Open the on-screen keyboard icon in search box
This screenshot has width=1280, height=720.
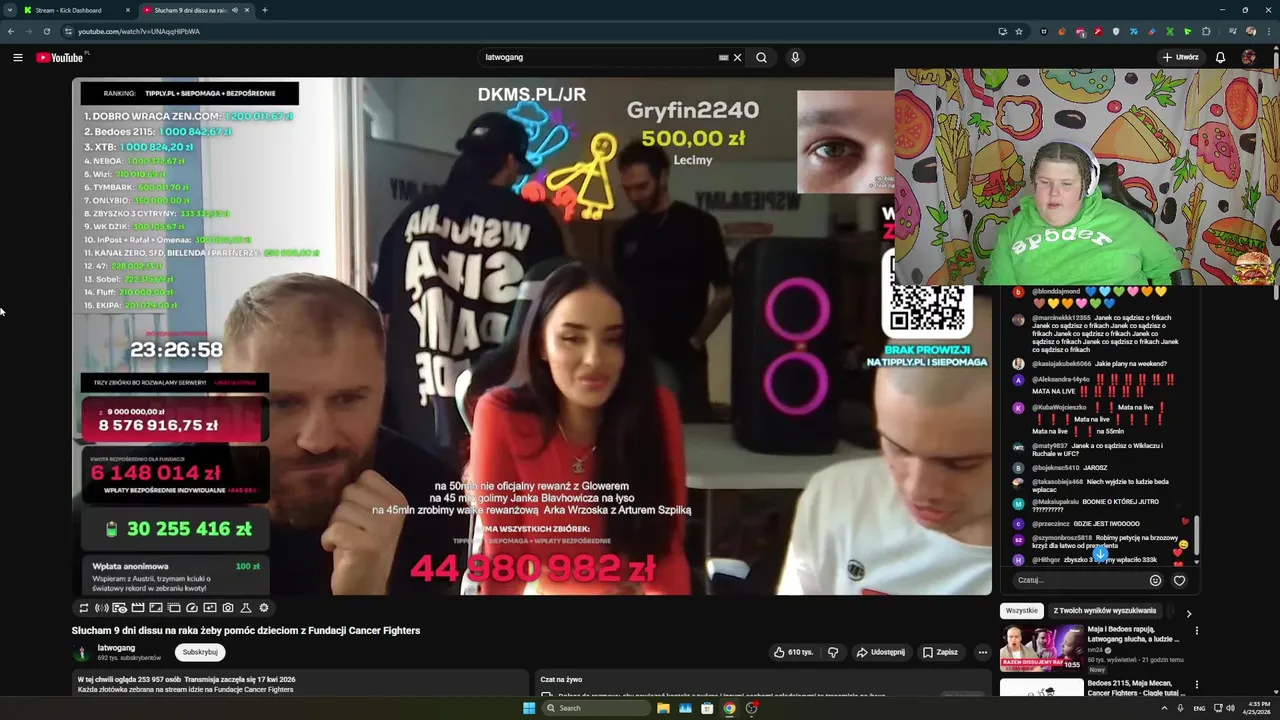(723, 57)
